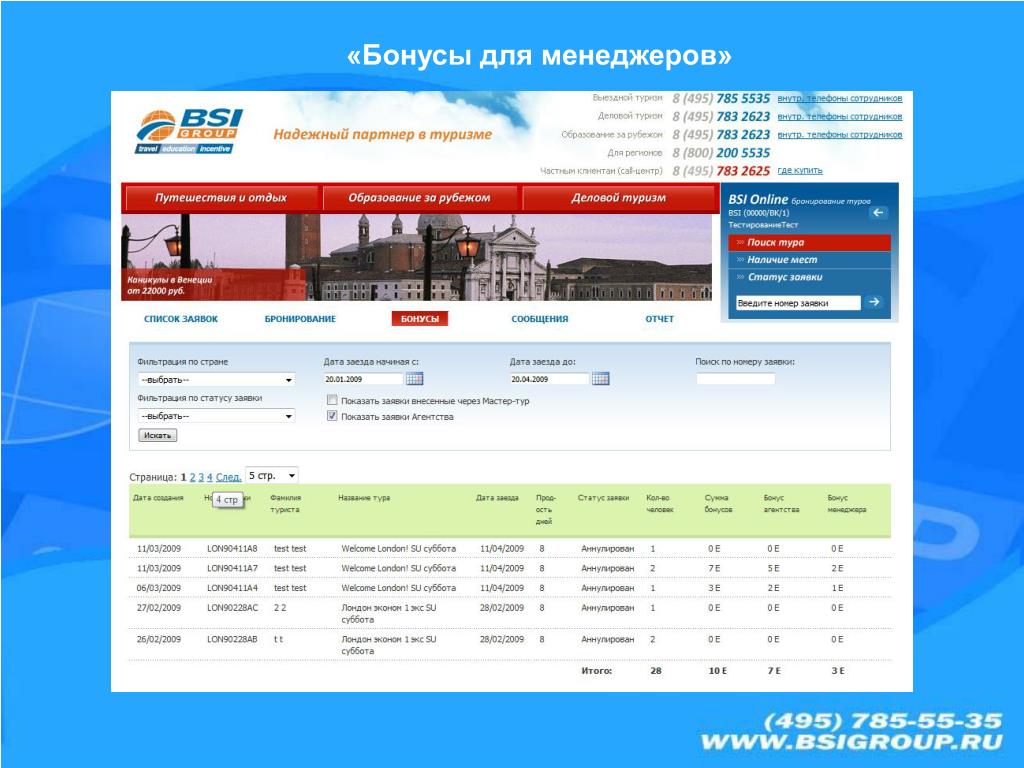Click Статус заявки column header
Image resolution: width=1024 pixels, height=768 pixels.
(x=603, y=498)
